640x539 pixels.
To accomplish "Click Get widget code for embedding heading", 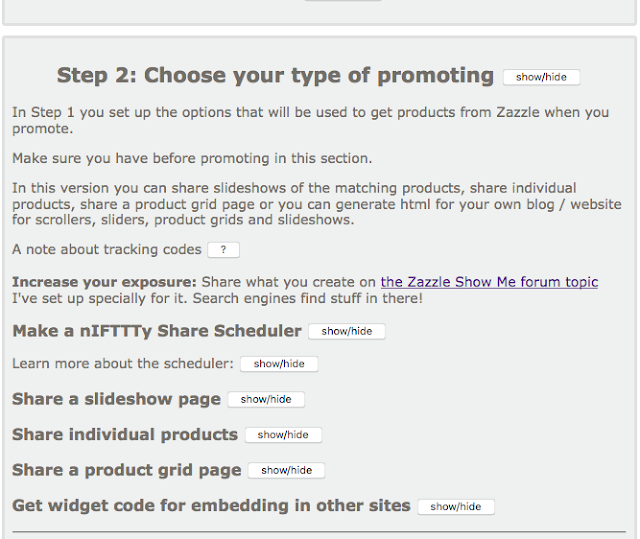I will (211, 505).
